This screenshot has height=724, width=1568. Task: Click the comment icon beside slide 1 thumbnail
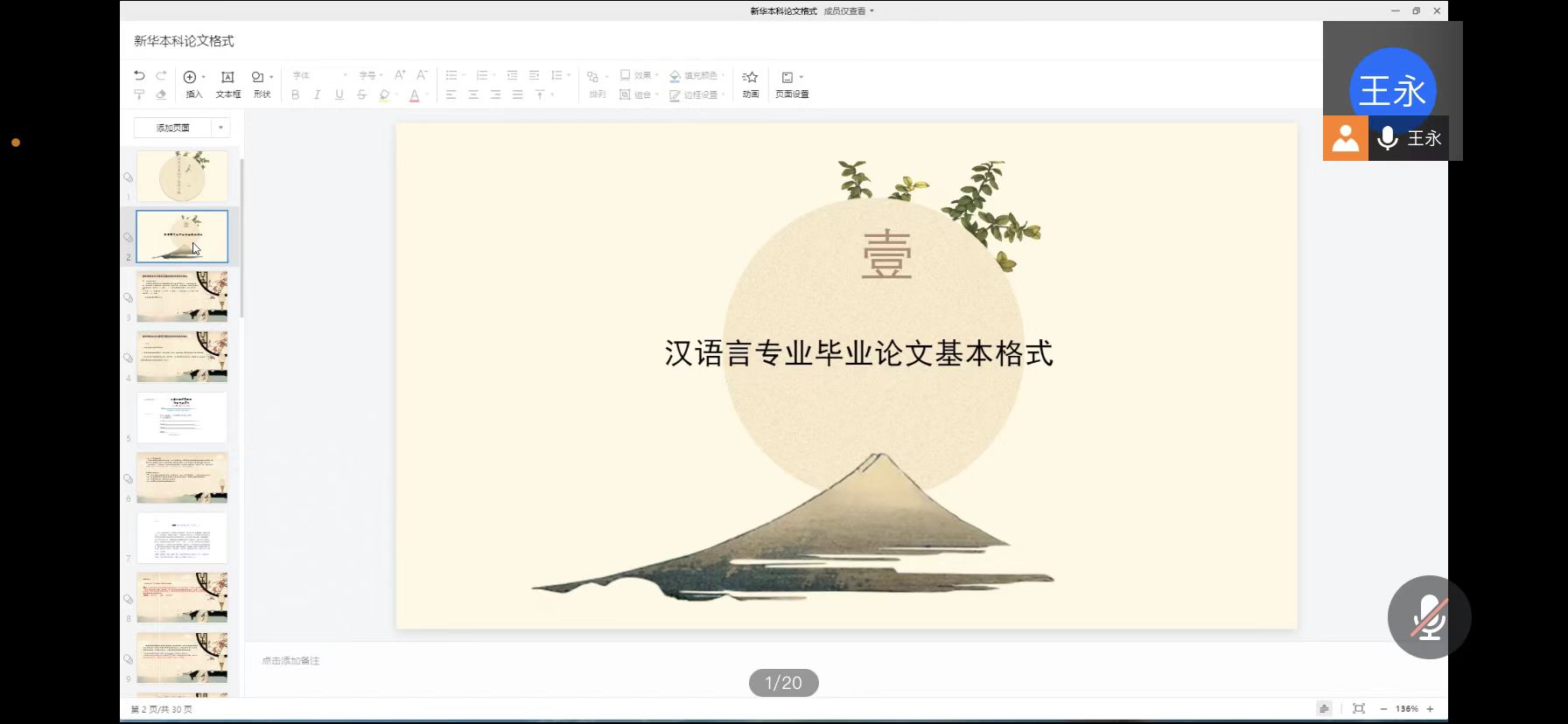pyautogui.click(x=129, y=178)
